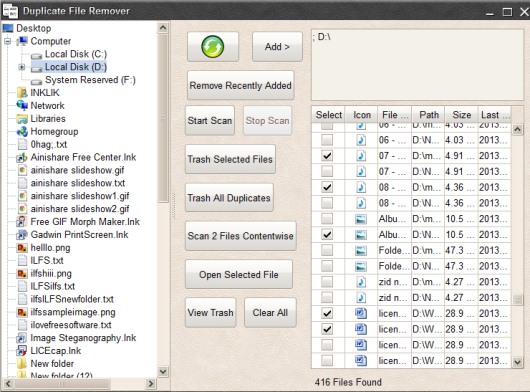The height and width of the screenshot is (392, 530).
Task: Click helllo.png image file icon
Action: pyautogui.click(x=22, y=248)
